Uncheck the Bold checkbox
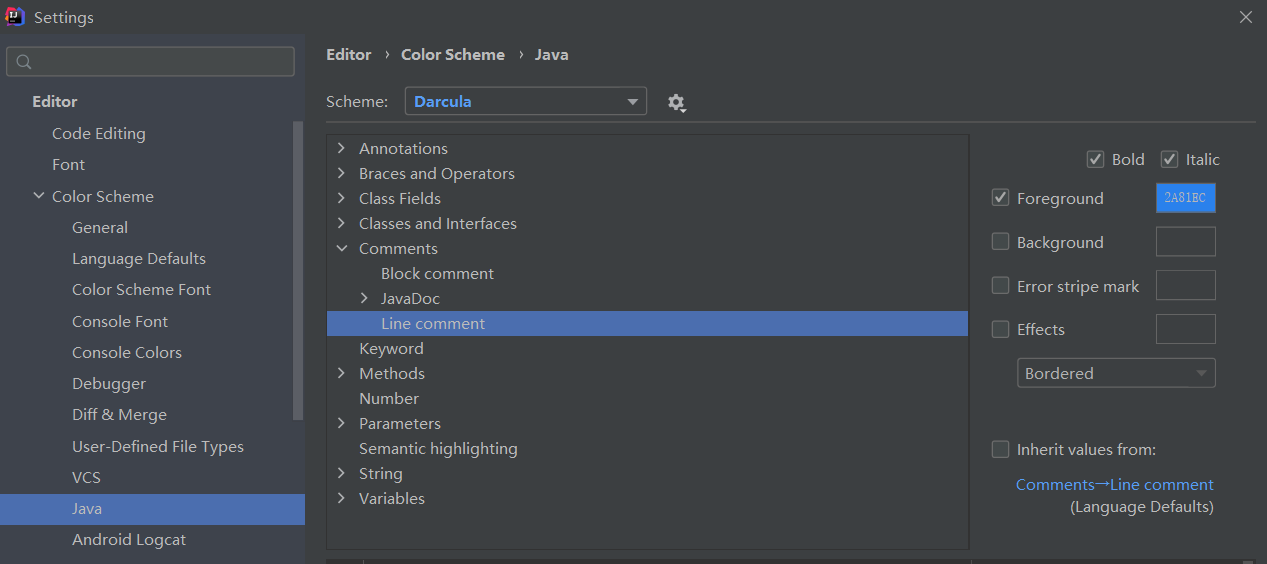This screenshot has height=564, width=1267. point(1095,160)
